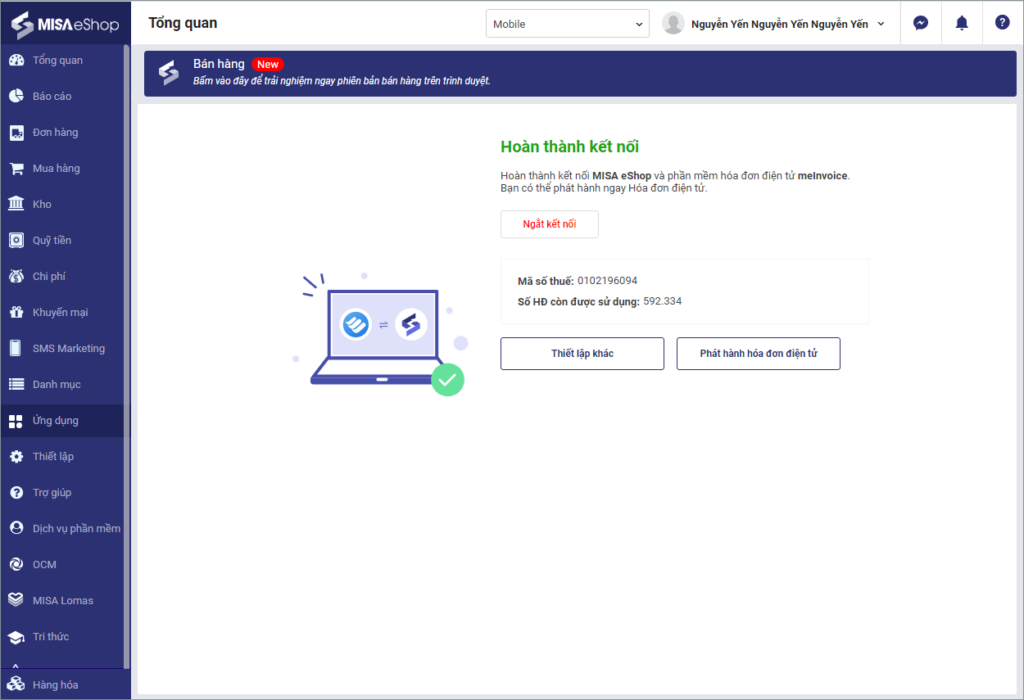Click the Khuyến mại gift icon
The height and width of the screenshot is (700, 1024).
[16, 312]
